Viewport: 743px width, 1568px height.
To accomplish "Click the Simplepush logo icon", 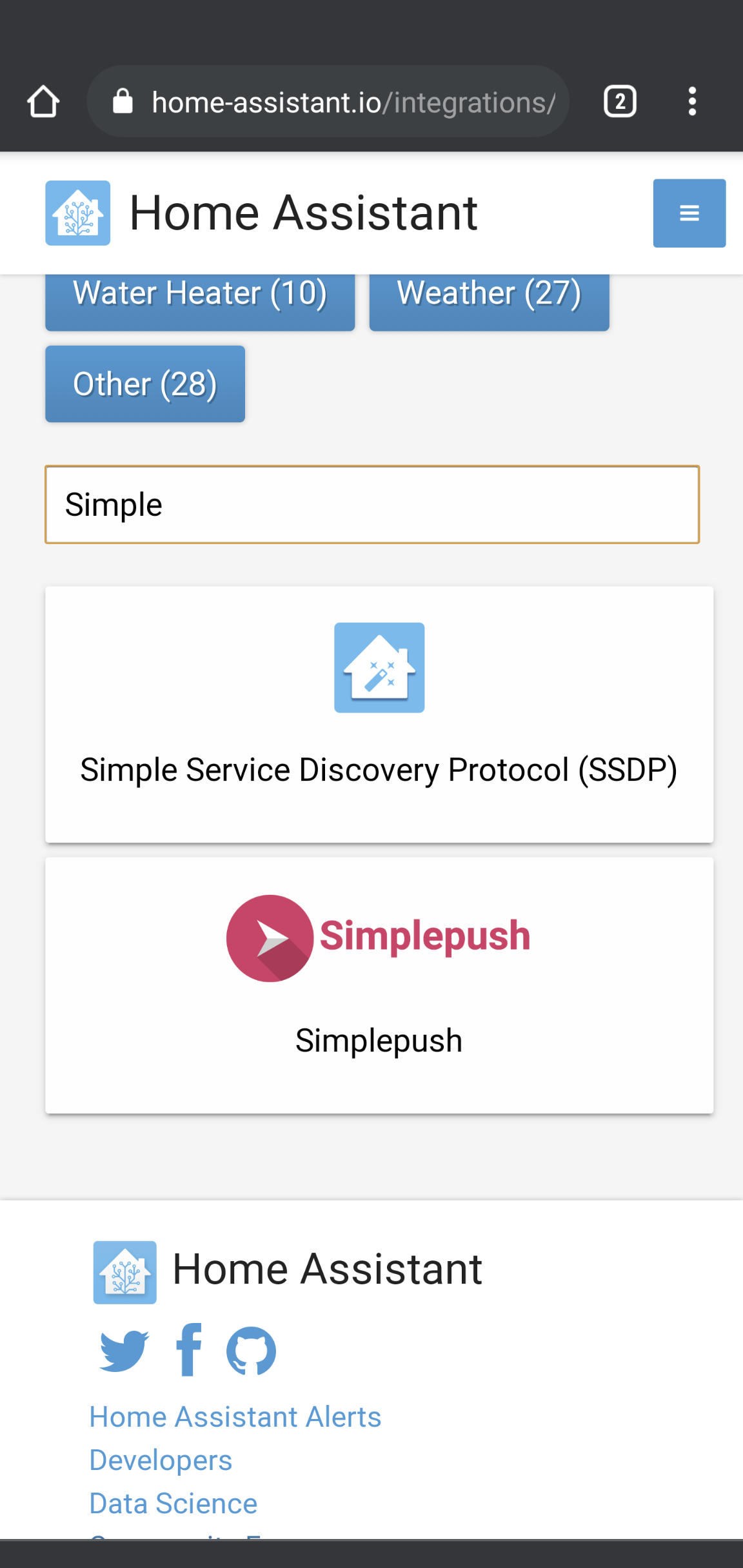I will click(270, 938).
